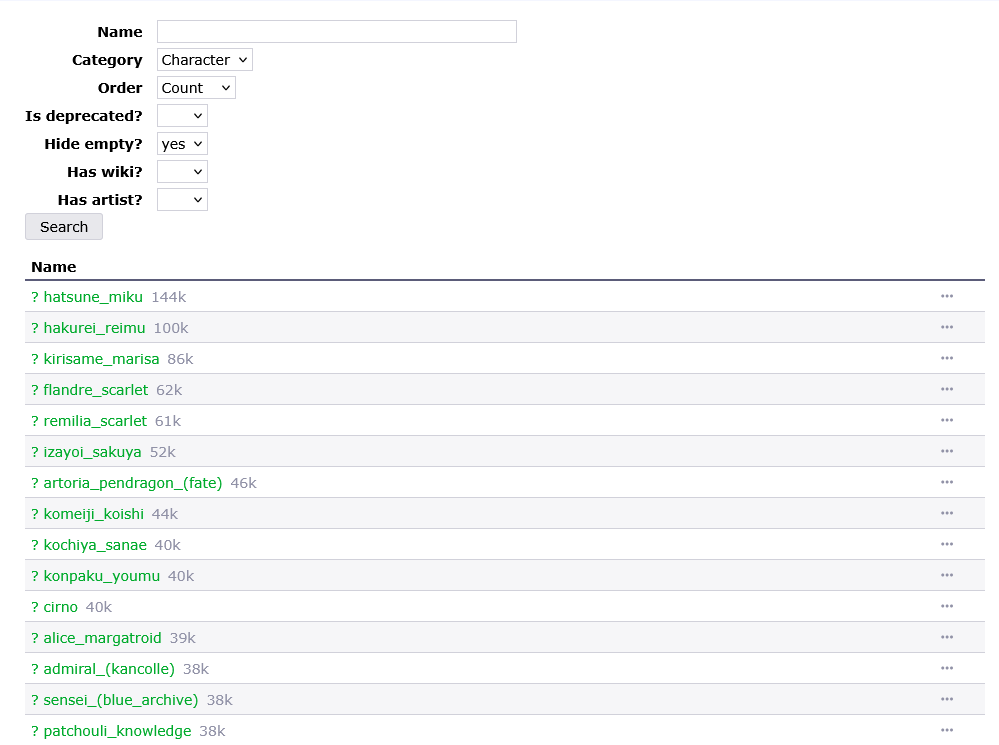999x745 pixels.
Task: Open options menu for artoria_pendragon_(fate) row
Action: tap(947, 482)
